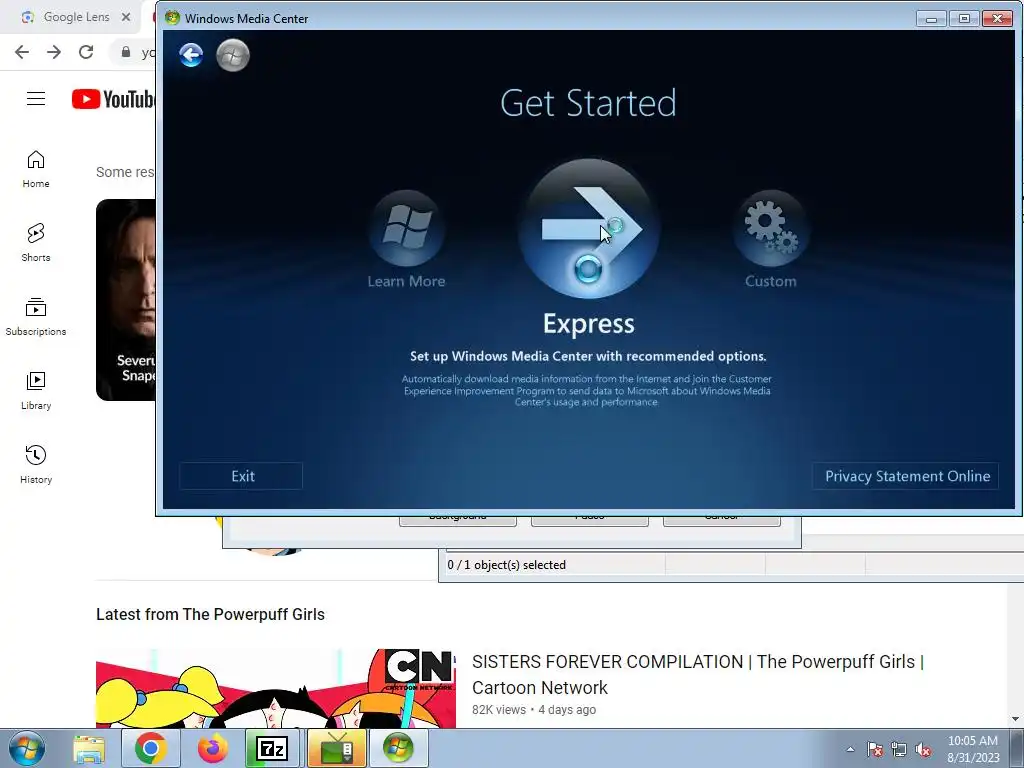This screenshot has width=1024, height=768.
Task: Click the 82K views text
Action: tap(499, 710)
